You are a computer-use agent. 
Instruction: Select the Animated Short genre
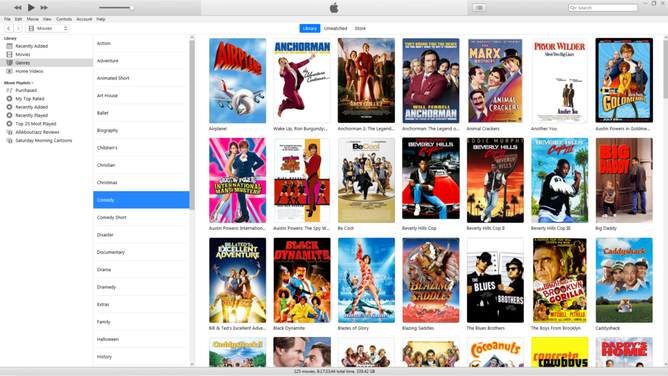click(141, 78)
